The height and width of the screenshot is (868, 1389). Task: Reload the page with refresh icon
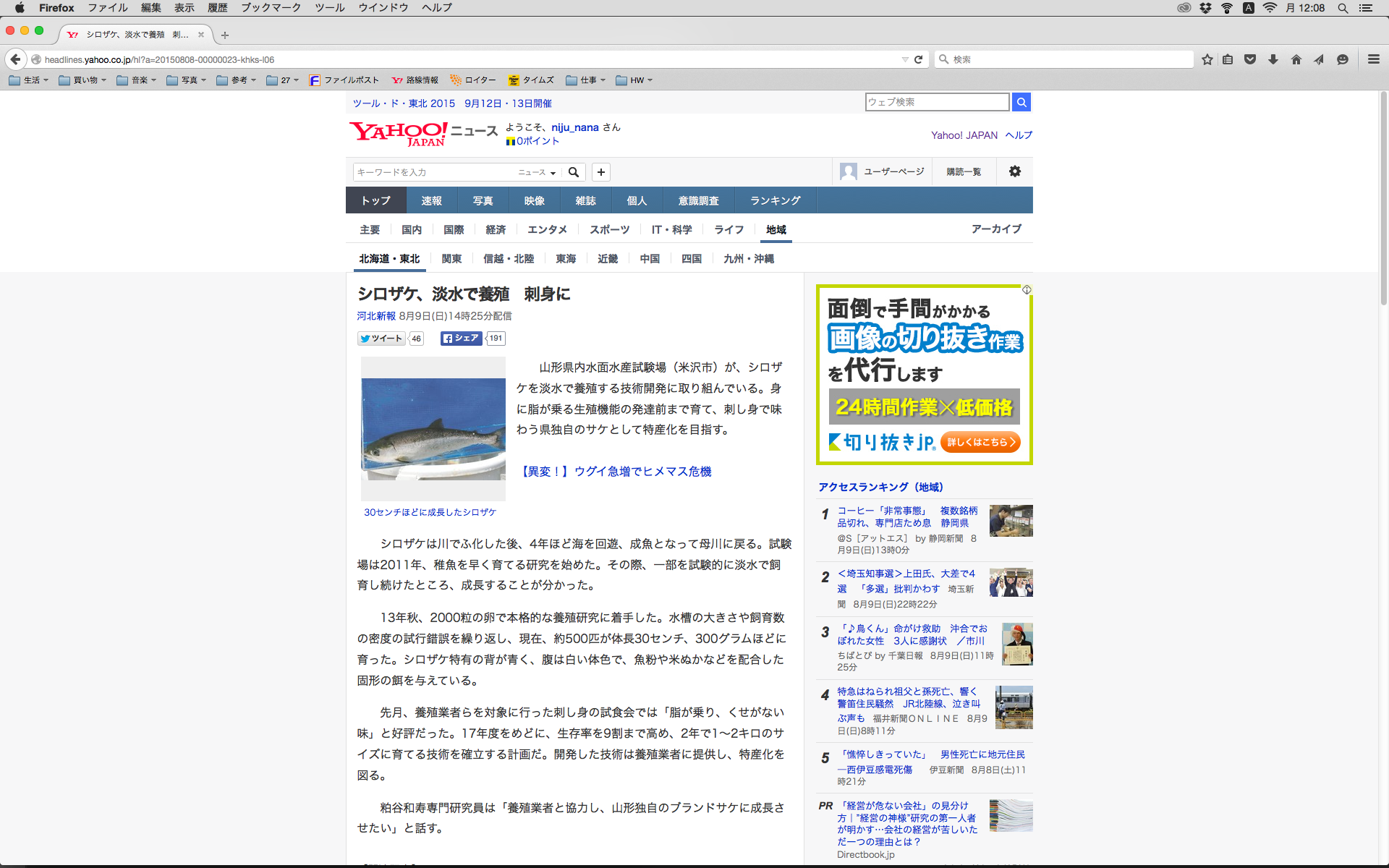click(x=919, y=59)
